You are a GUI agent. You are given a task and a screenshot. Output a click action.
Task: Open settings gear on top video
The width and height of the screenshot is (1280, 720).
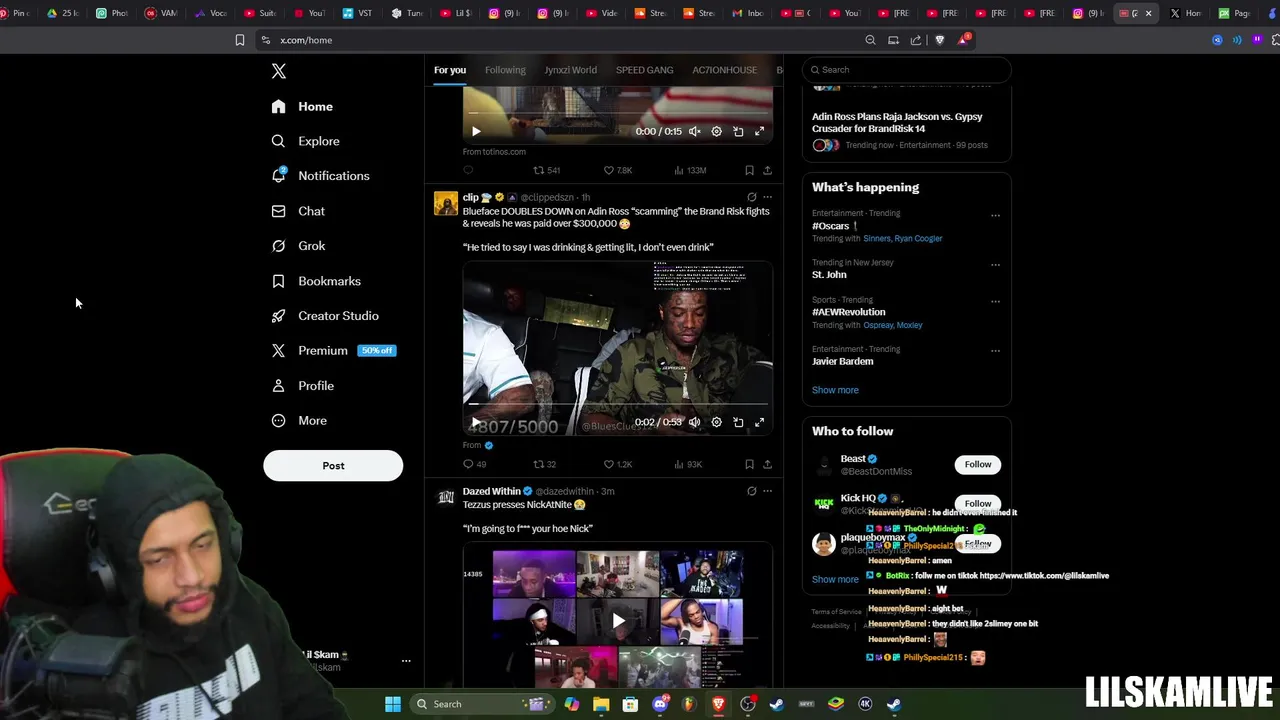pyautogui.click(x=716, y=131)
